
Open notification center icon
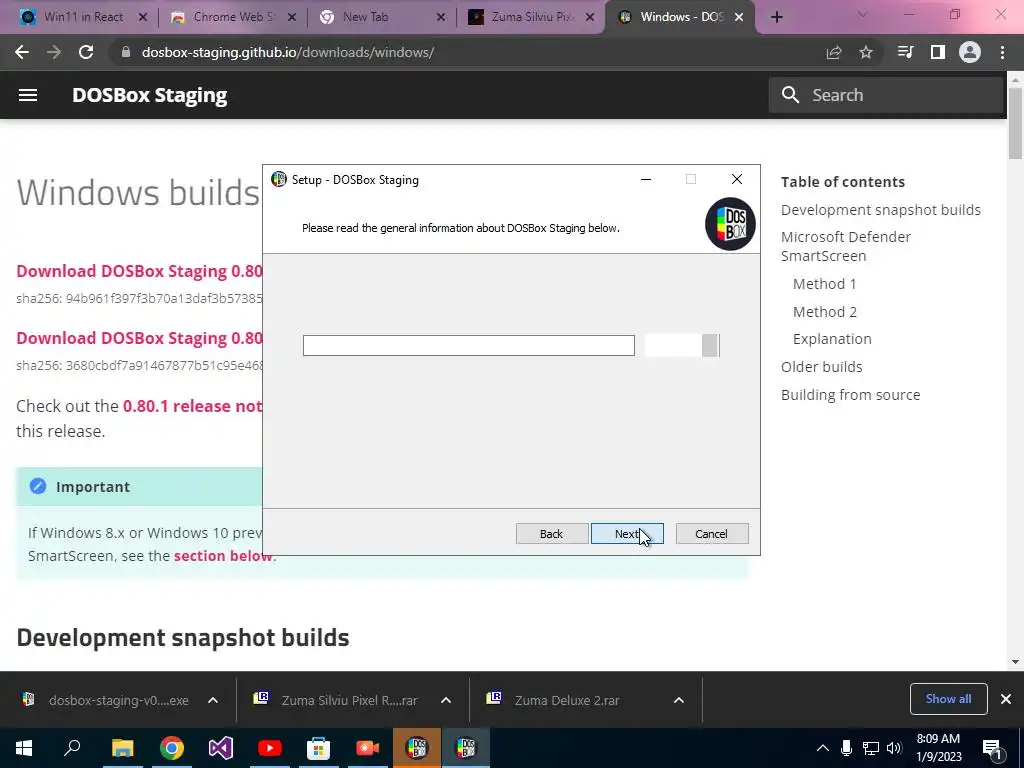pos(993,748)
